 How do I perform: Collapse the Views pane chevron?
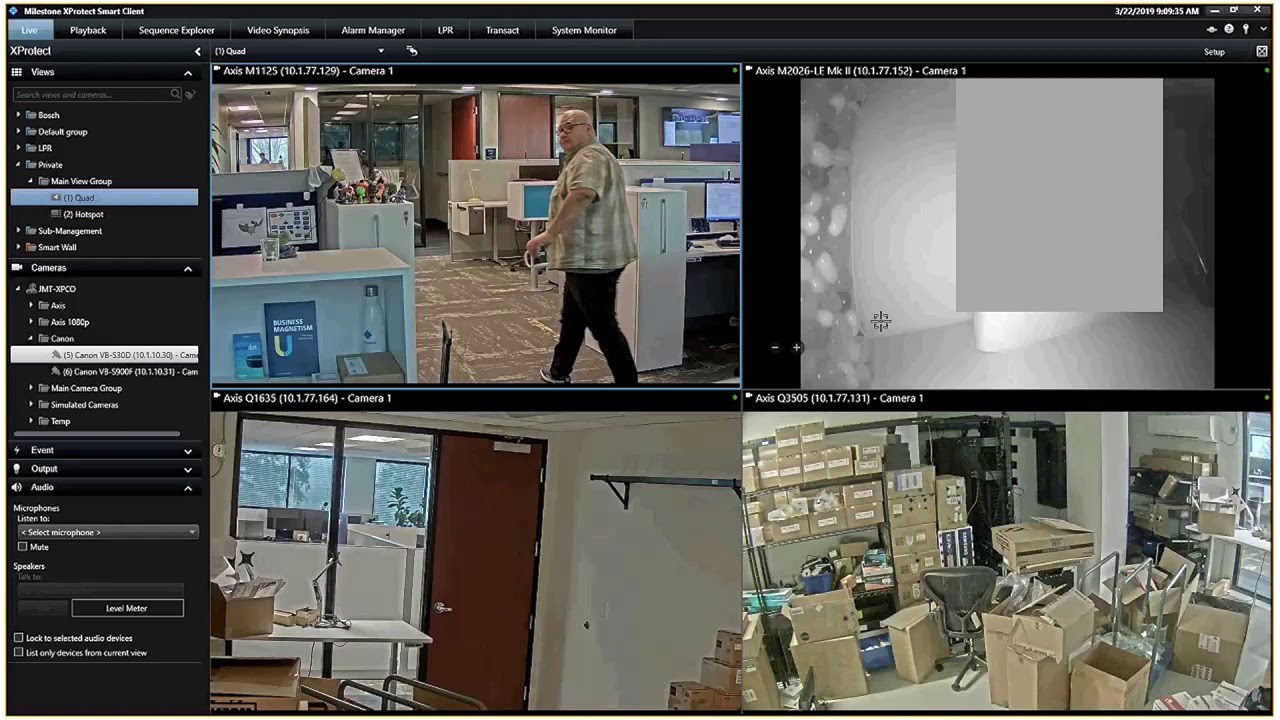188,72
